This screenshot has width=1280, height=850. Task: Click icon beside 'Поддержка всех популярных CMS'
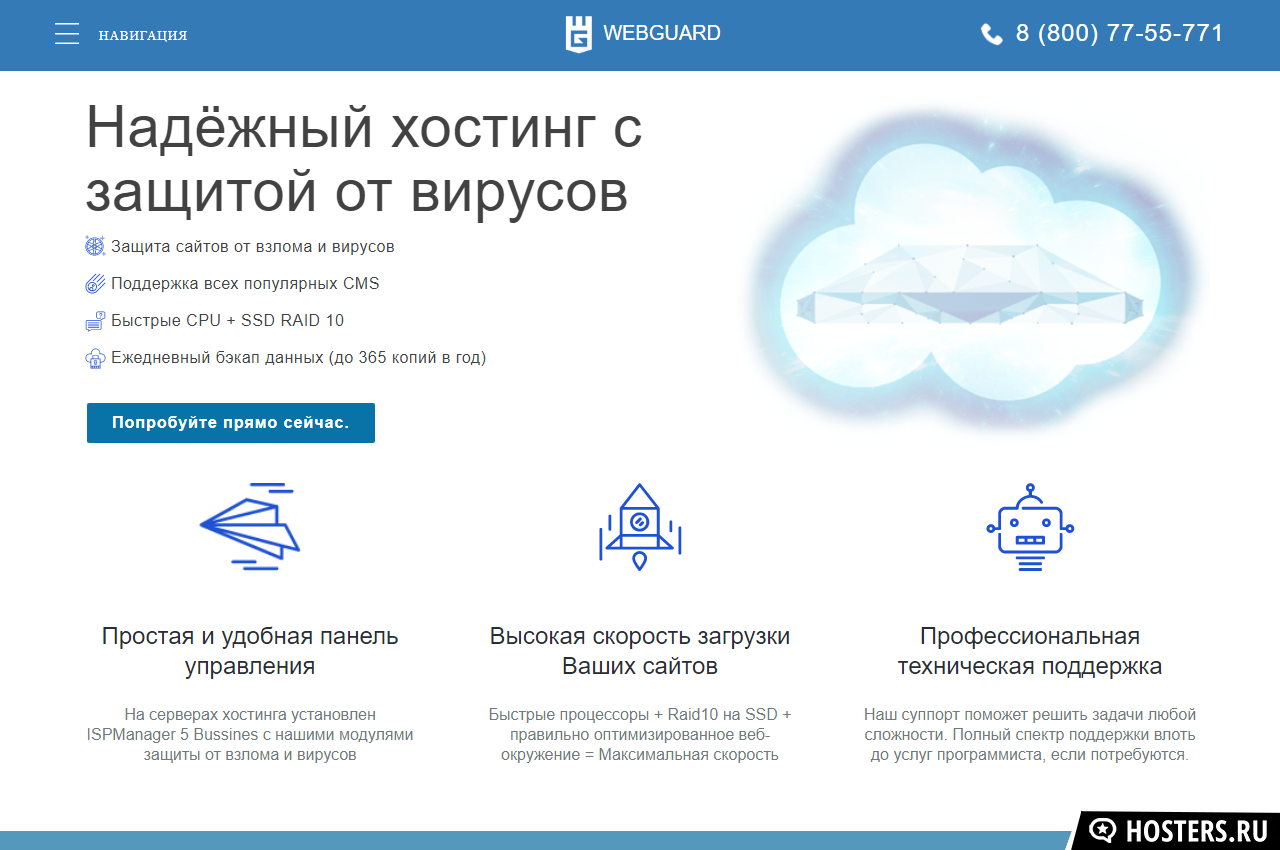[x=95, y=283]
